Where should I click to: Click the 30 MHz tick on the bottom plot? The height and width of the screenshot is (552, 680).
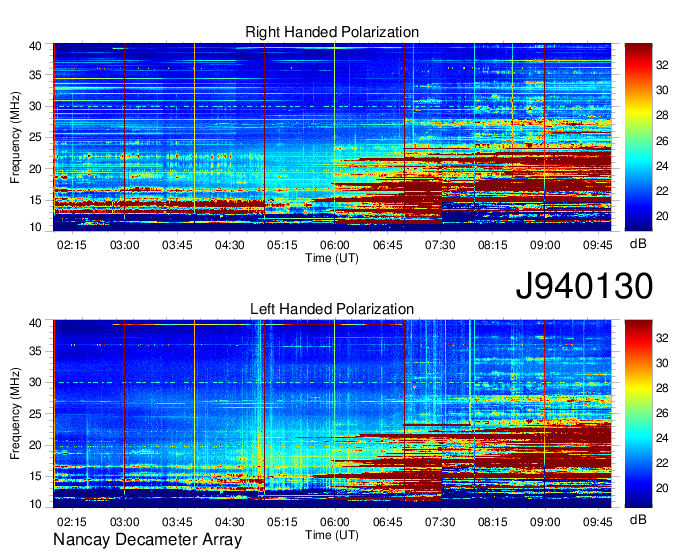(x=35, y=382)
